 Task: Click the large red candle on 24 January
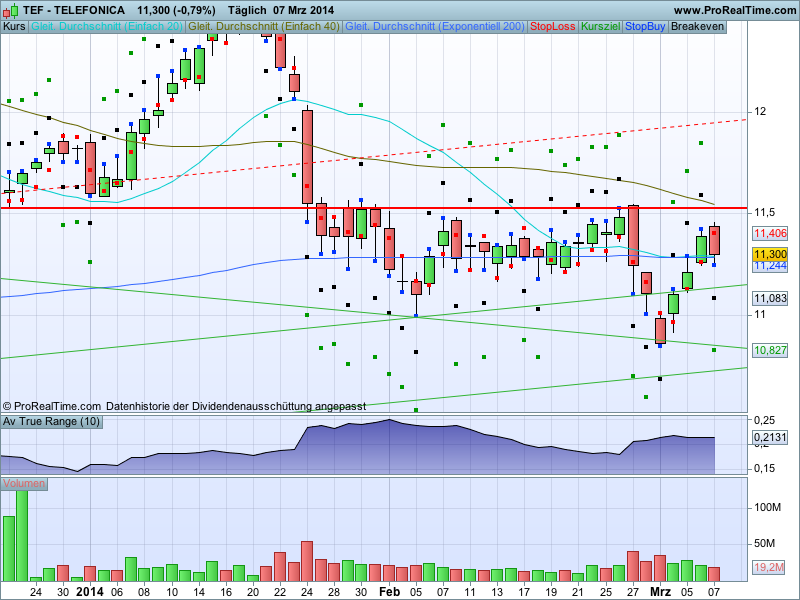pos(307,157)
